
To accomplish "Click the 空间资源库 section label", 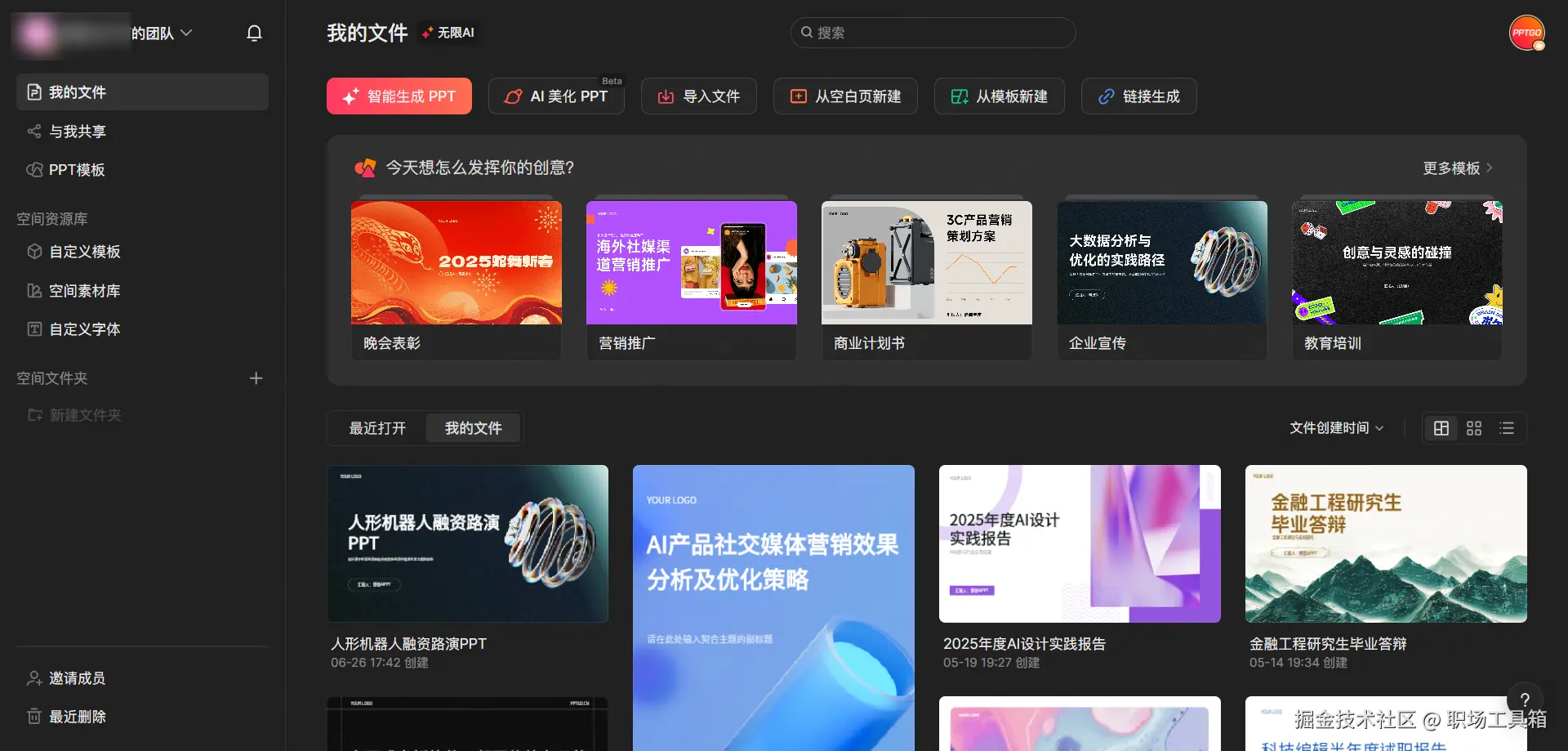I will point(52,219).
